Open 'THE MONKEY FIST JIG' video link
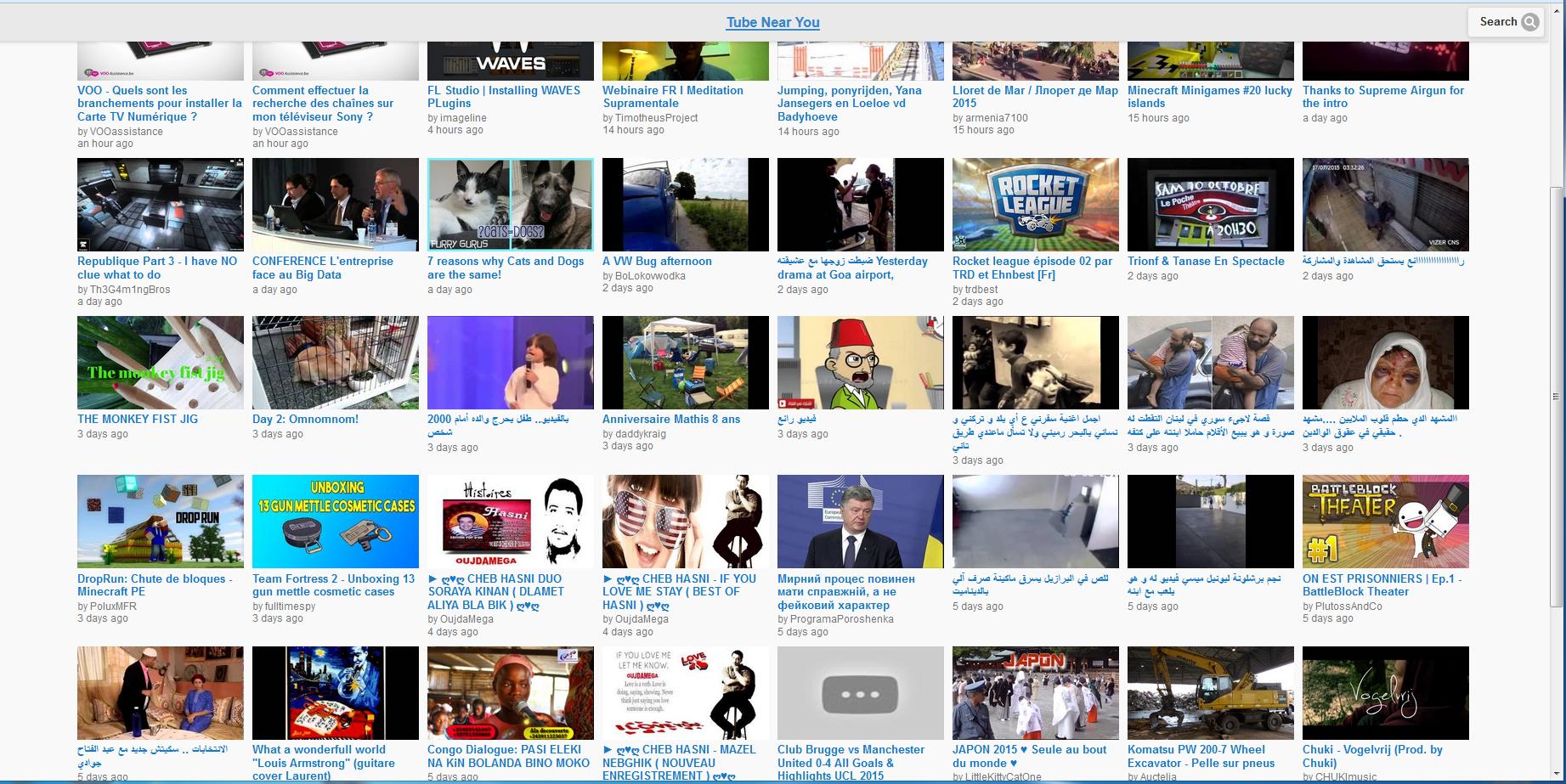Screen dimensions: 1566x784 [138, 419]
